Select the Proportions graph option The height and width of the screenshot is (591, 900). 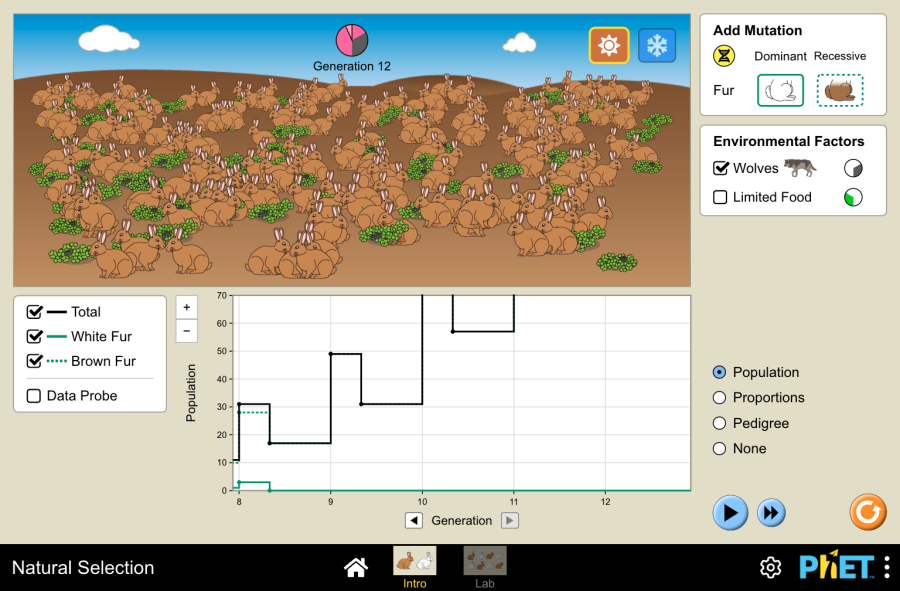tap(719, 397)
